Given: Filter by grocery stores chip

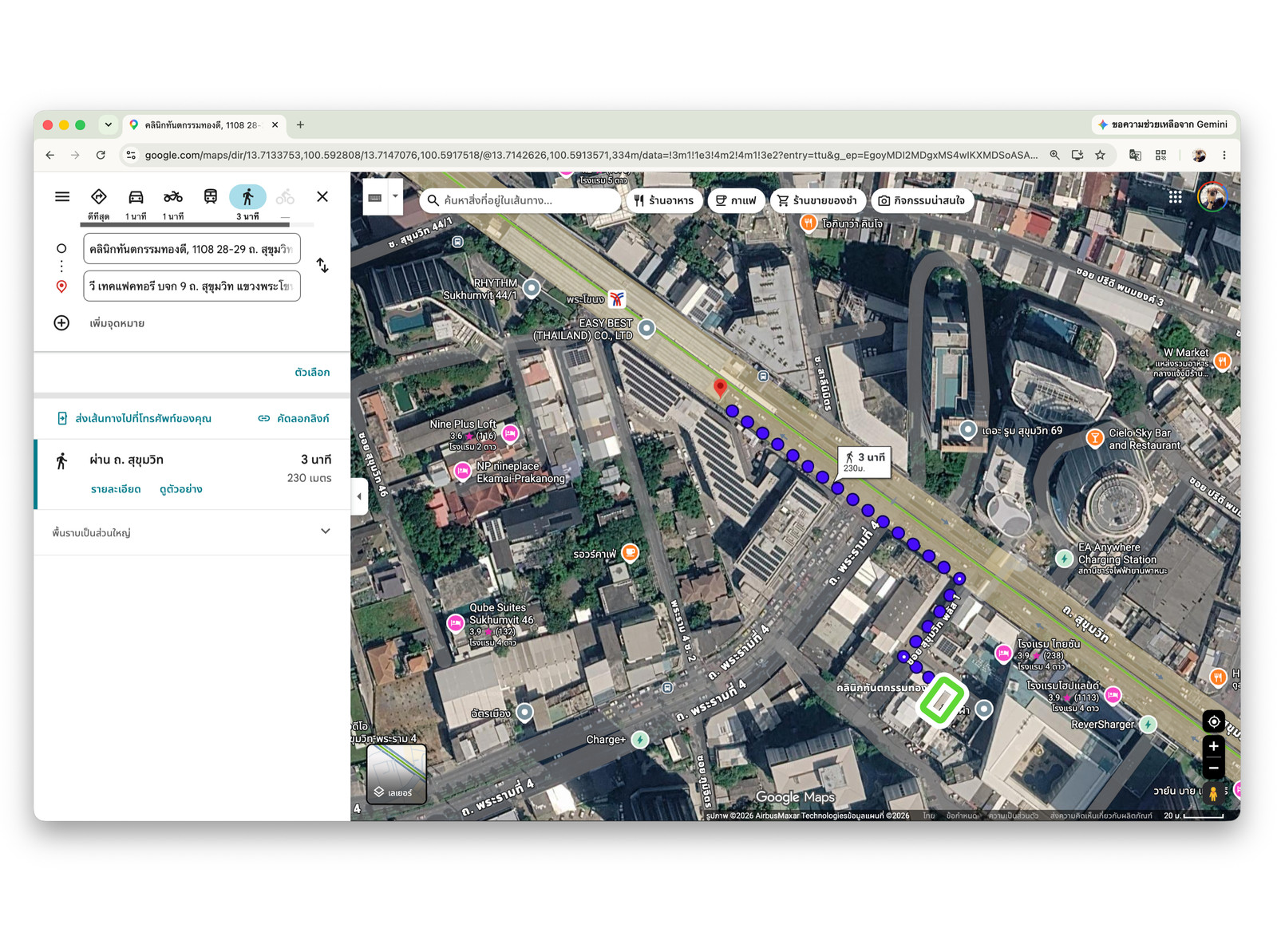Looking at the screenshot, I should click(x=817, y=200).
